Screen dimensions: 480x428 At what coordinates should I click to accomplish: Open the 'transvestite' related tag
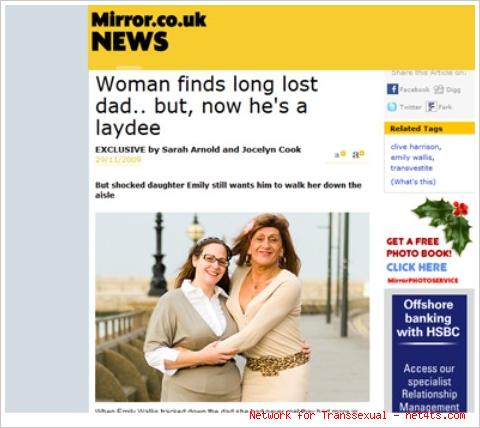(411, 168)
